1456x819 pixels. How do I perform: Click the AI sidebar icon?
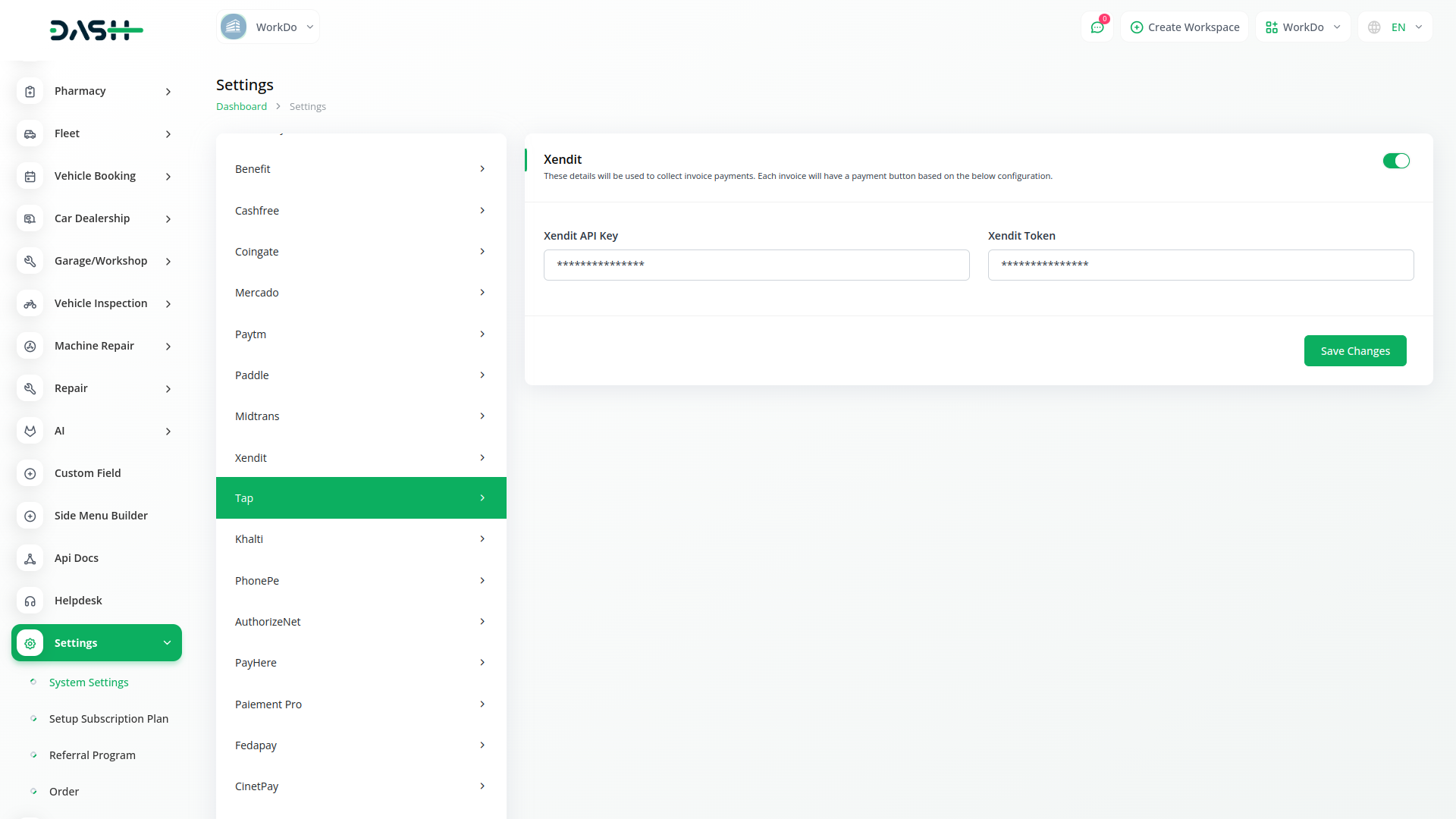(30, 431)
